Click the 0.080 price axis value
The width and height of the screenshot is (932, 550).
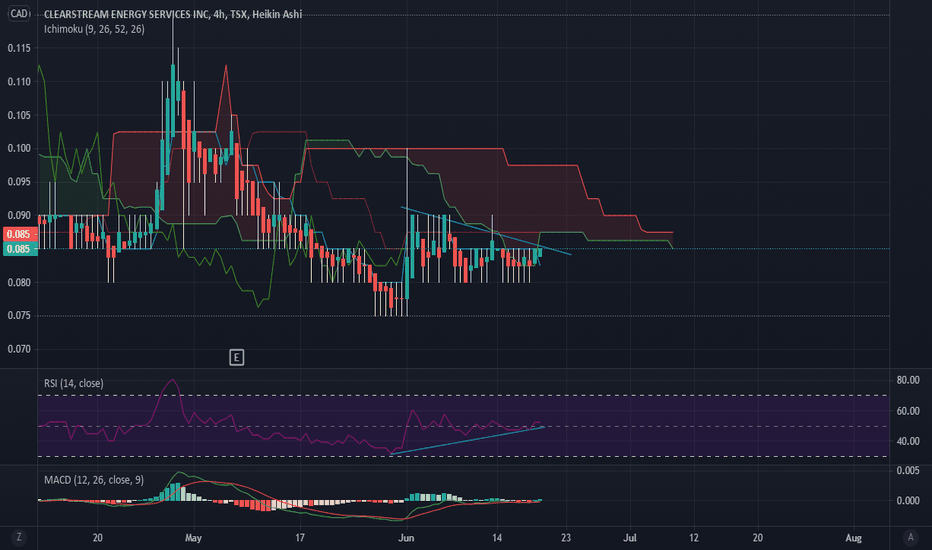click(19, 282)
